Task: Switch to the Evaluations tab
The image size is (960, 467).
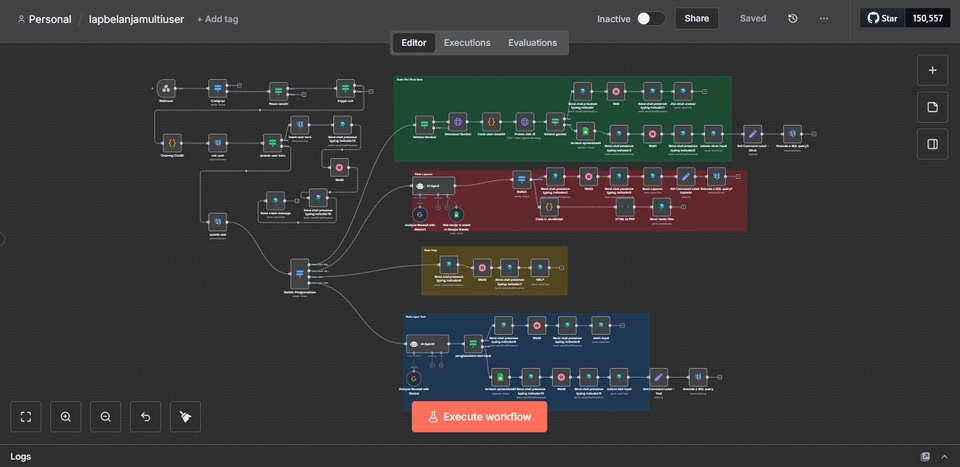Action: [x=532, y=43]
